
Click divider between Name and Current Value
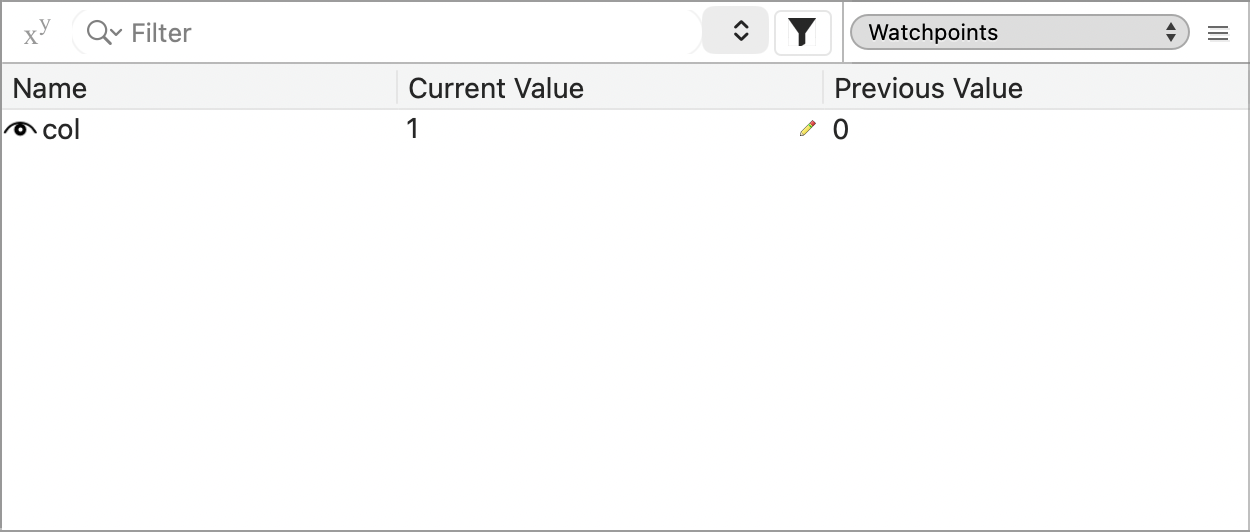tap(397, 88)
